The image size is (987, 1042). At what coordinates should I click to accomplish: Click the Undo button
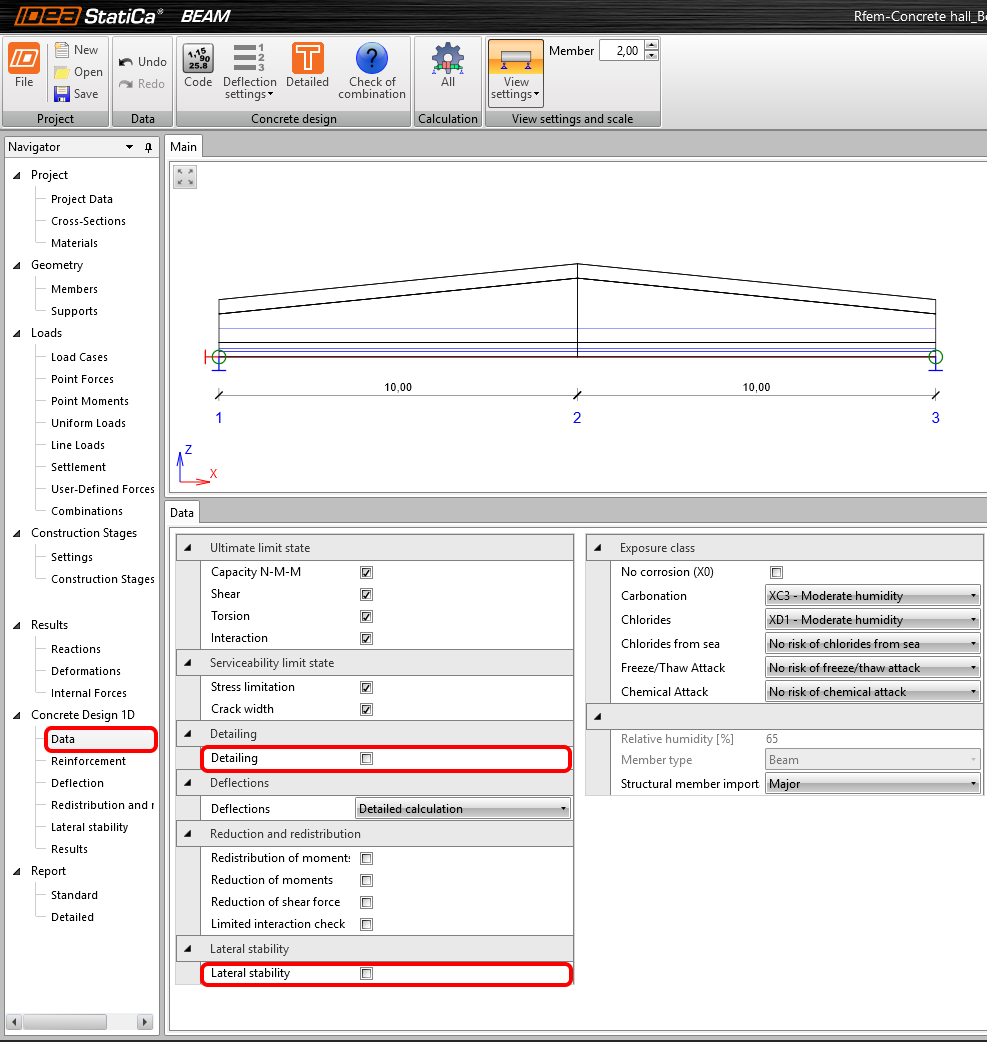[142, 62]
